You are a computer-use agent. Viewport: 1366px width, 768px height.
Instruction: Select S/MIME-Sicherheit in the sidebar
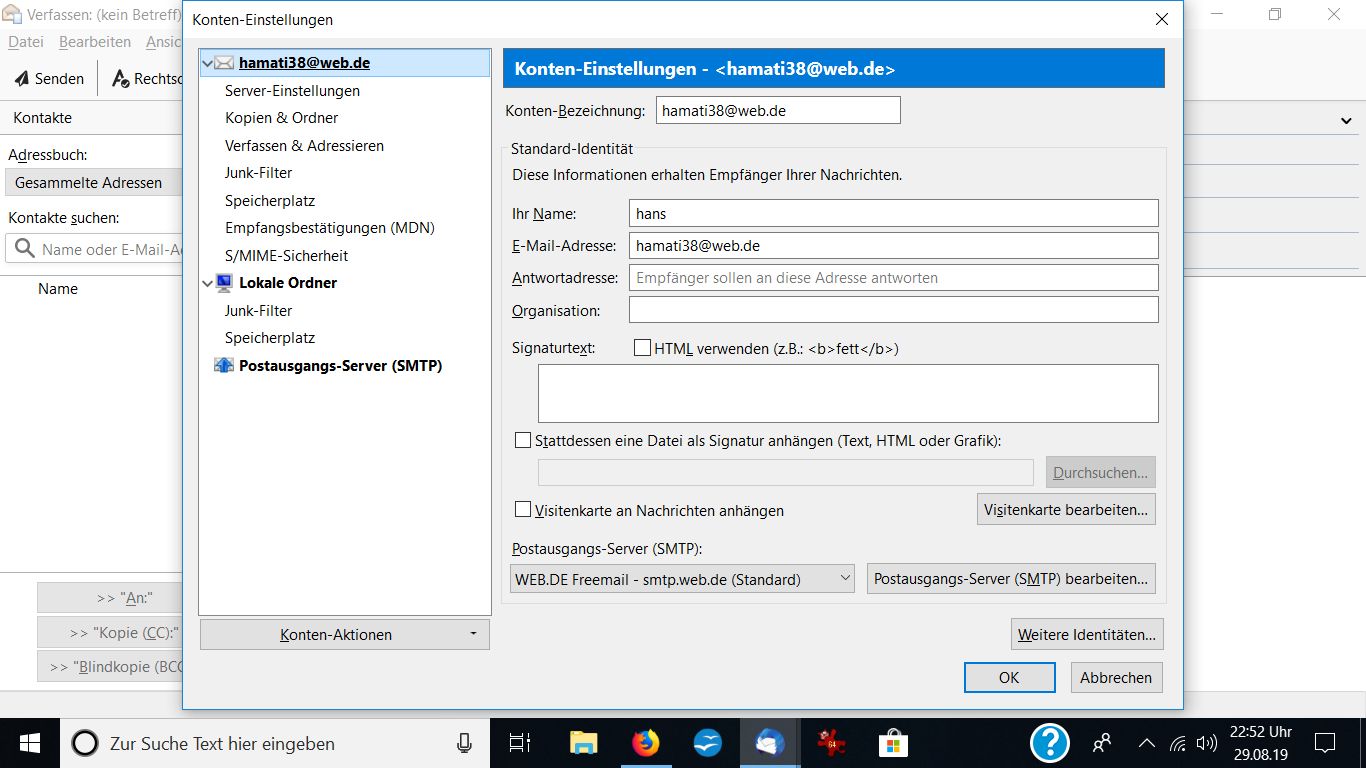(286, 256)
